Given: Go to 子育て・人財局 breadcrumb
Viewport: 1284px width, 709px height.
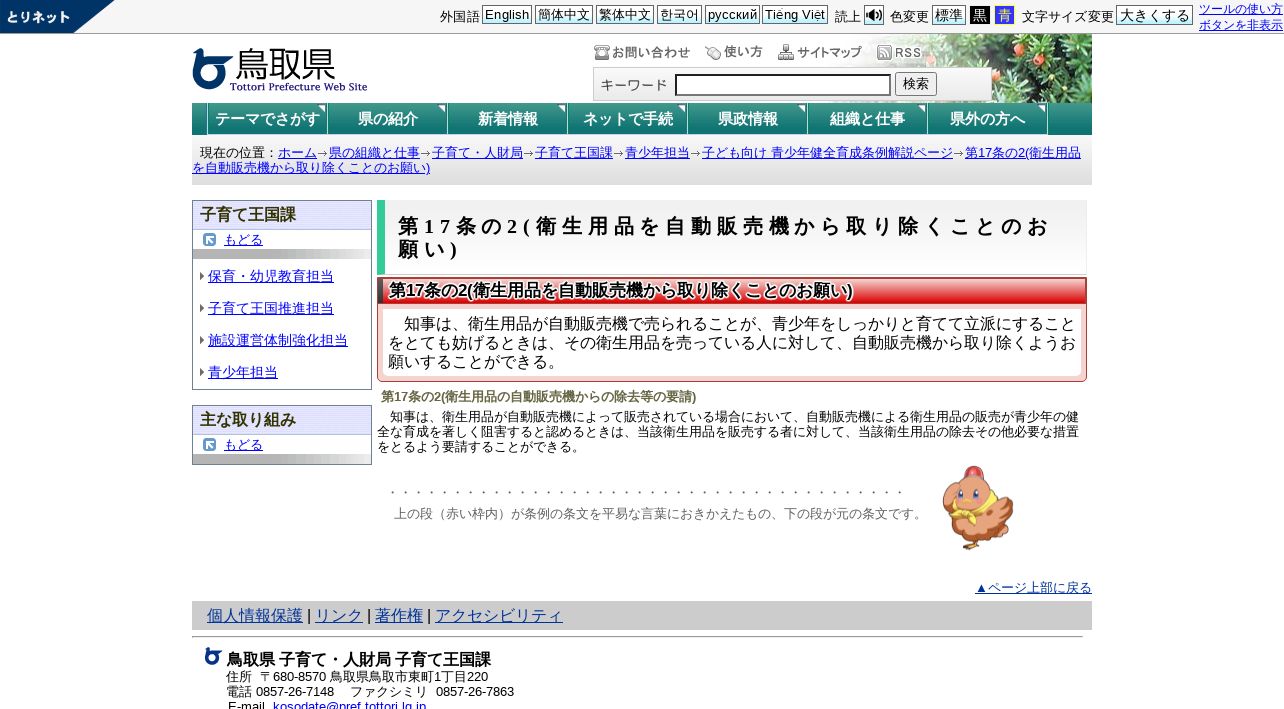Looking at the screenshot, I should coord(477,153).
